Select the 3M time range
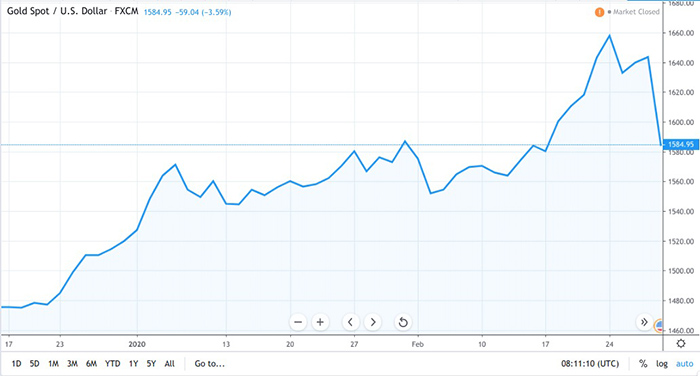 (x=72, y=364)
